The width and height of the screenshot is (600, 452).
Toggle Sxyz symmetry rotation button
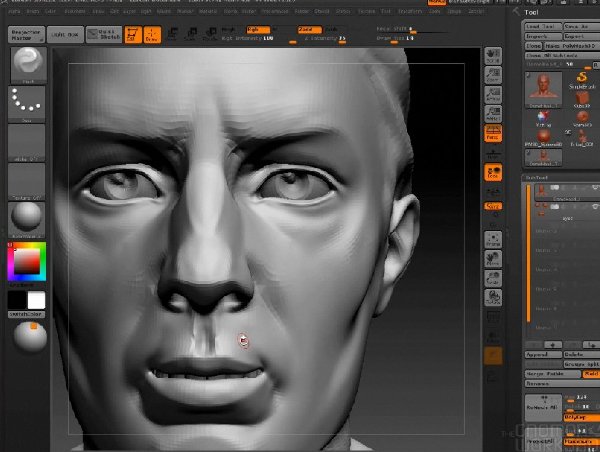(x=493, y=207)
